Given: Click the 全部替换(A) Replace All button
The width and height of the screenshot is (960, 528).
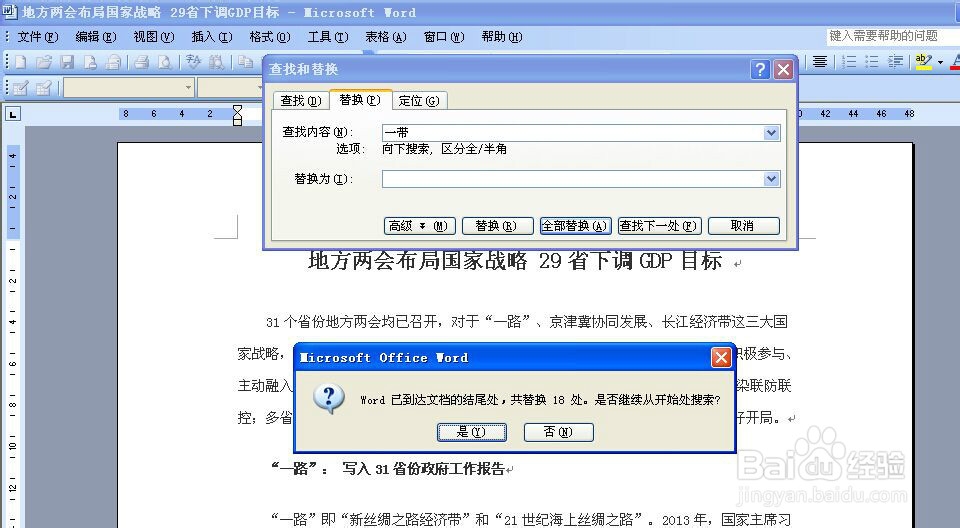Looking at the screenshot, I should [x=575, y=226].
